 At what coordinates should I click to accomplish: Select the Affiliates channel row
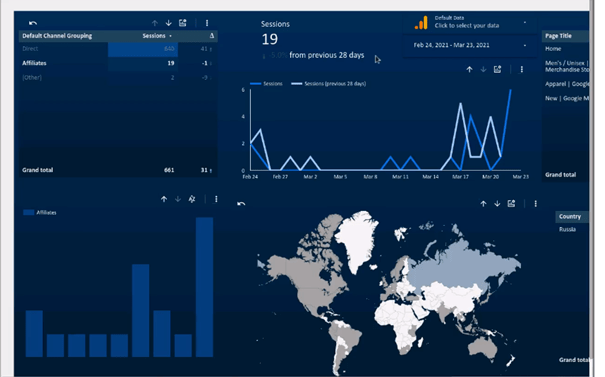118,63
